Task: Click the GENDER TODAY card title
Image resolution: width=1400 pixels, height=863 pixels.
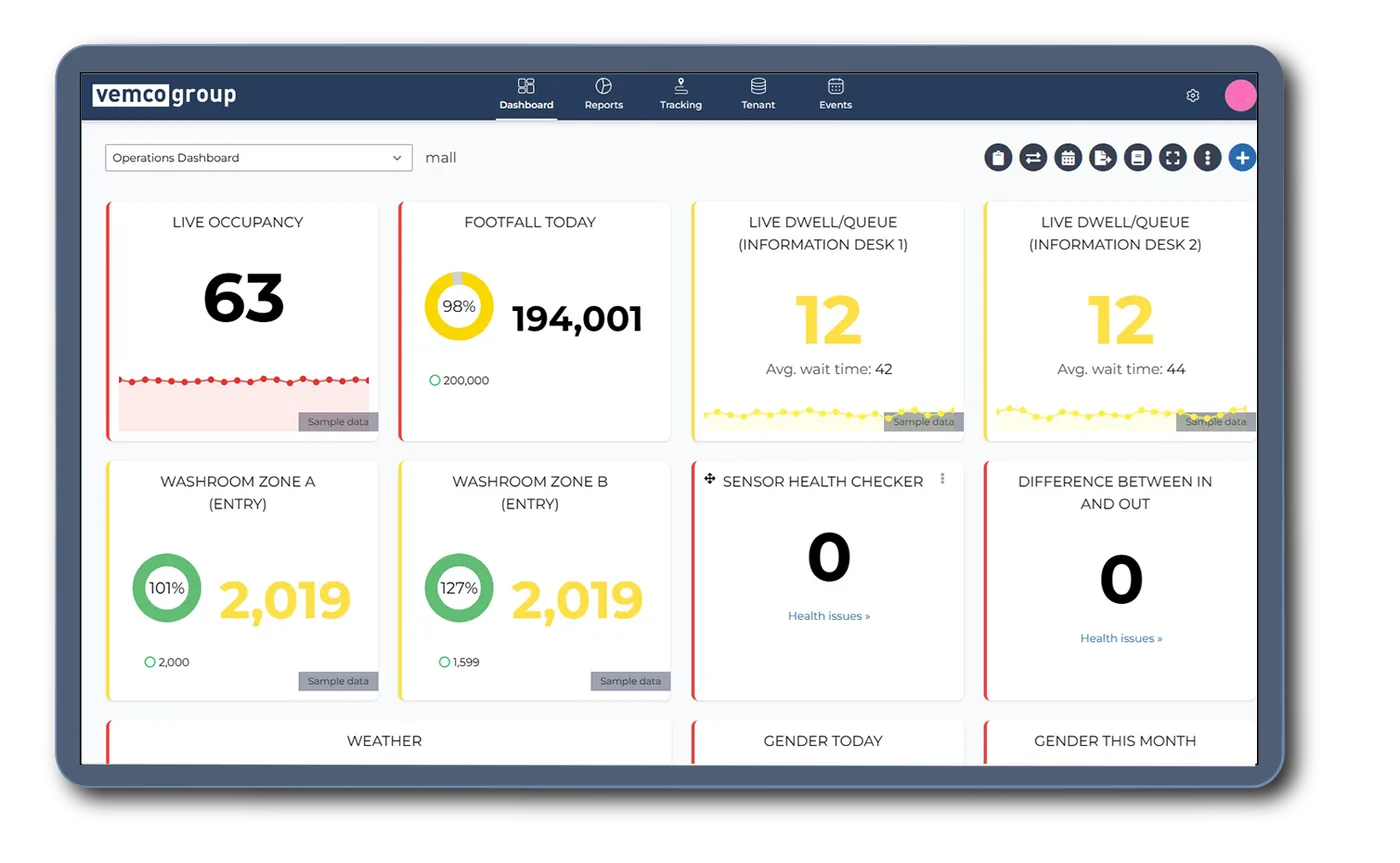Action: point(823,741)
